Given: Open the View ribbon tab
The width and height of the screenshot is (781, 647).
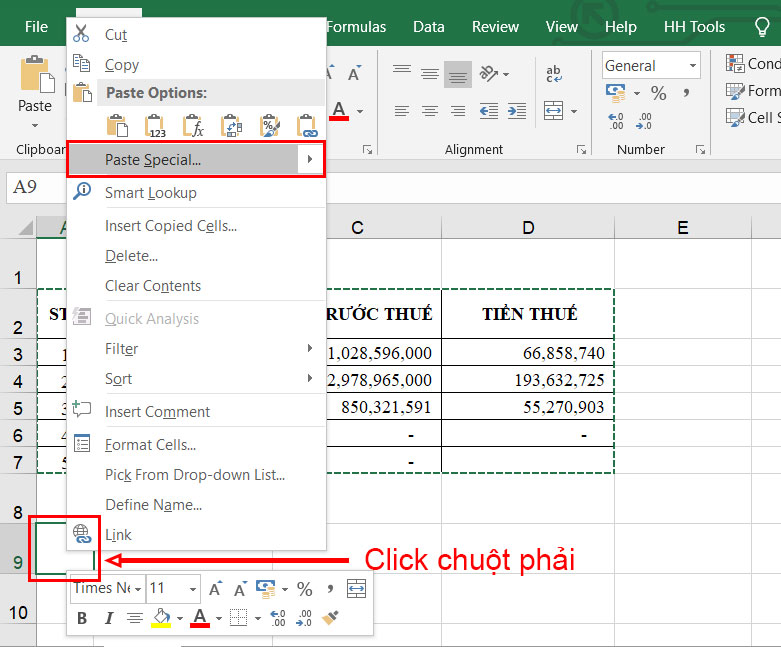Looking at the screenshot, I should click(x=561, y=27).
